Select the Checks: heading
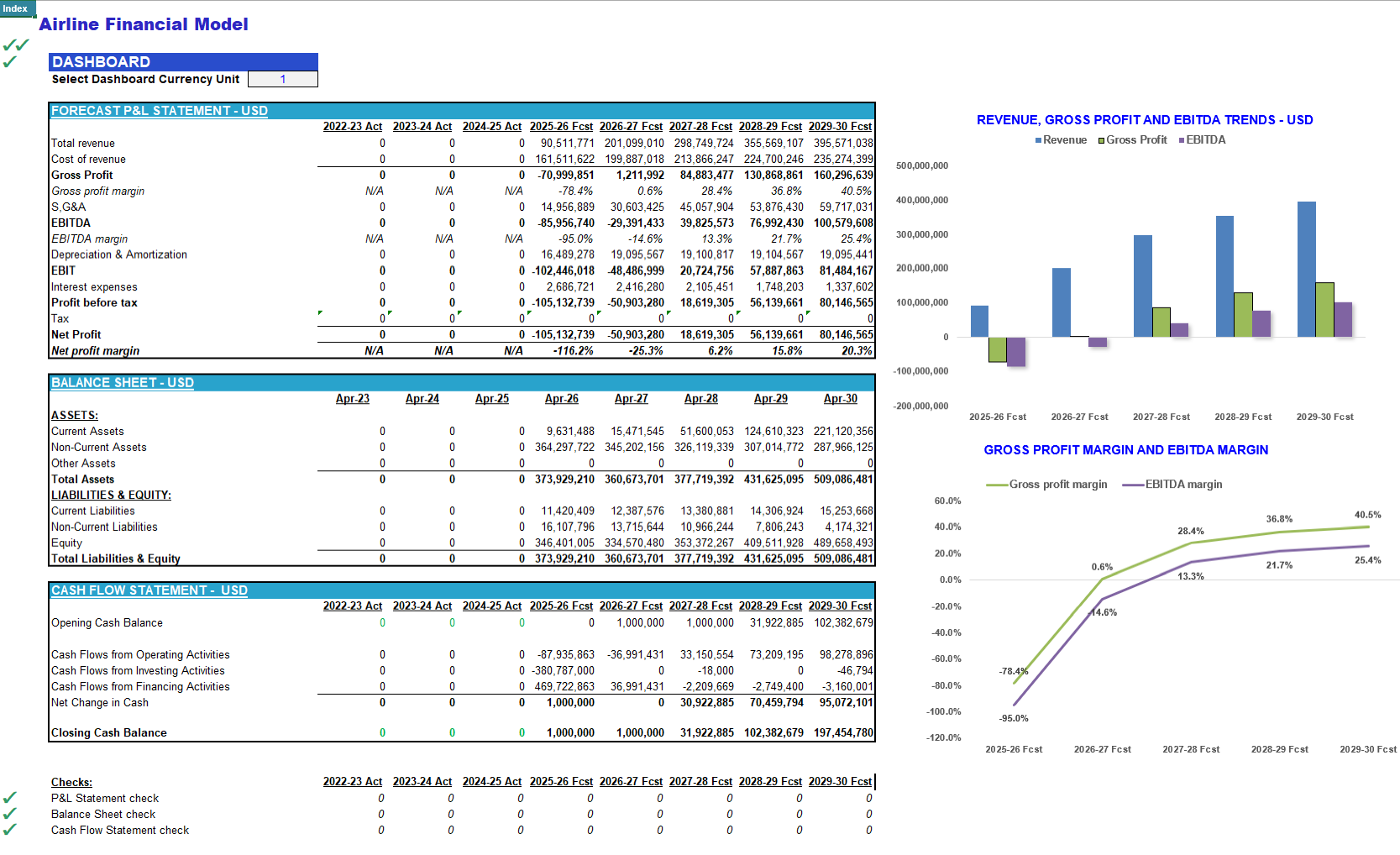The width and height of the screenshot is (1400, 855). click(x=71, y=783)
